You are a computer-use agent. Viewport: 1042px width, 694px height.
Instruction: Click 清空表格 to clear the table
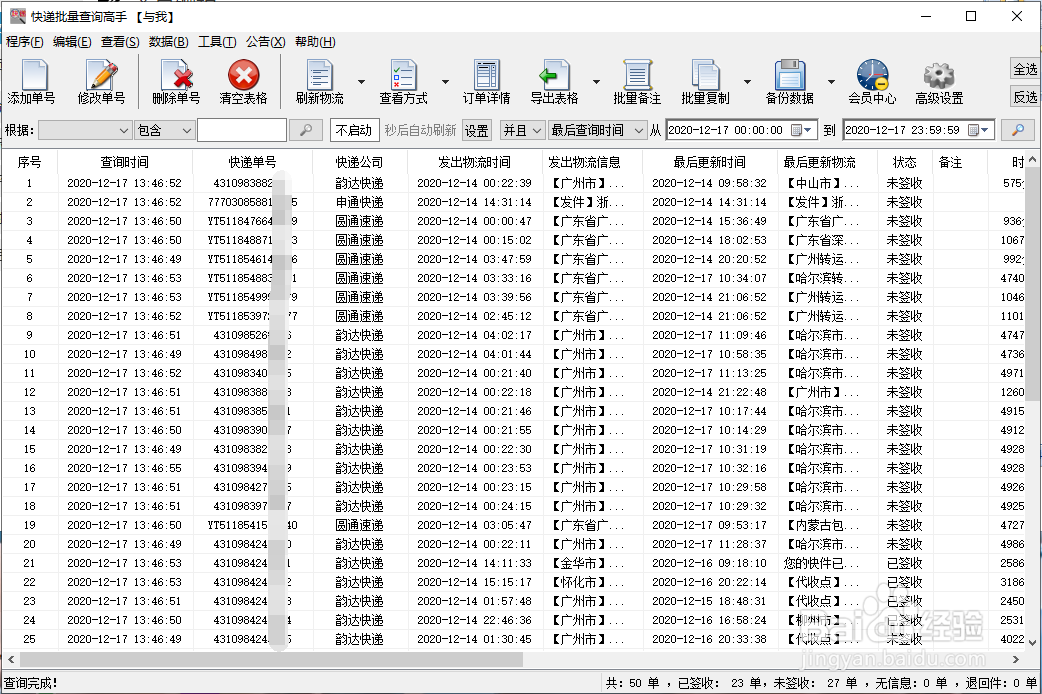point(244,80)
